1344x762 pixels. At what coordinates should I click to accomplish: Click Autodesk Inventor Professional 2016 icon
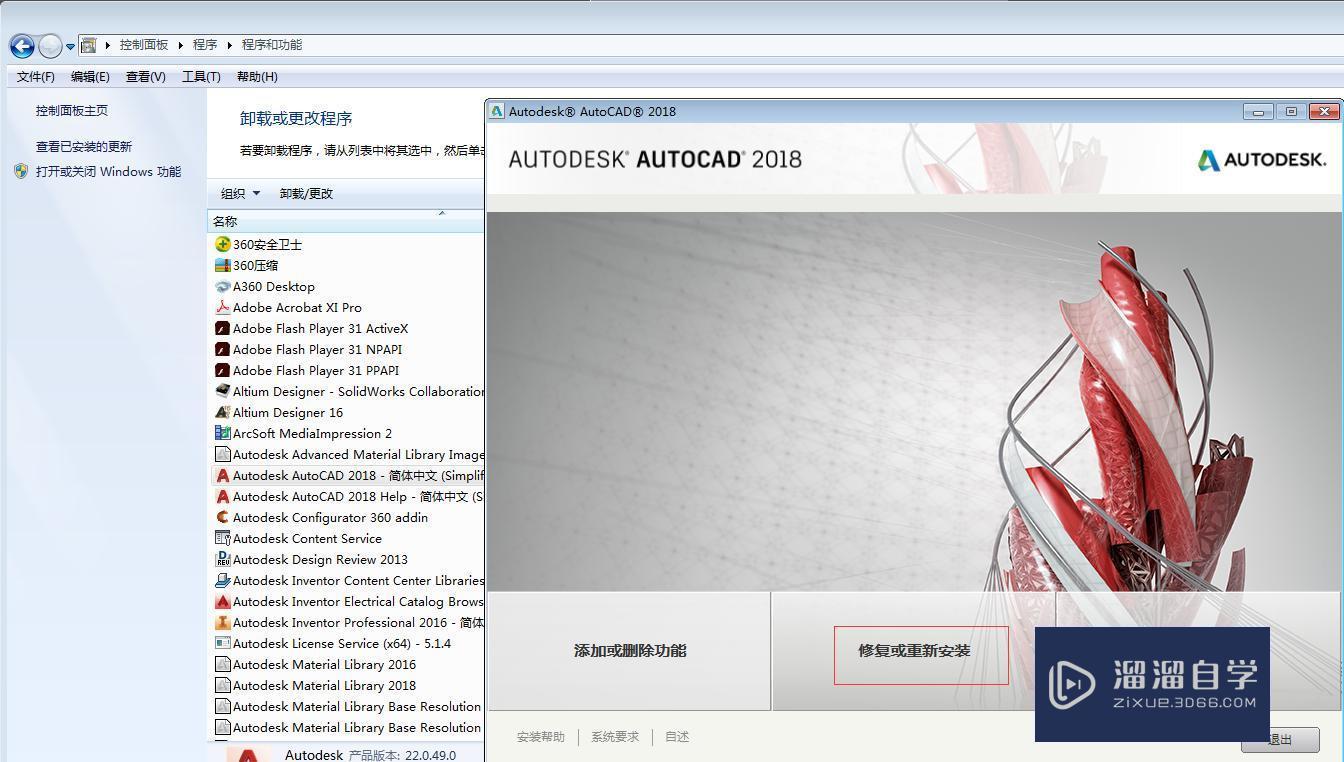click(222, 622)
